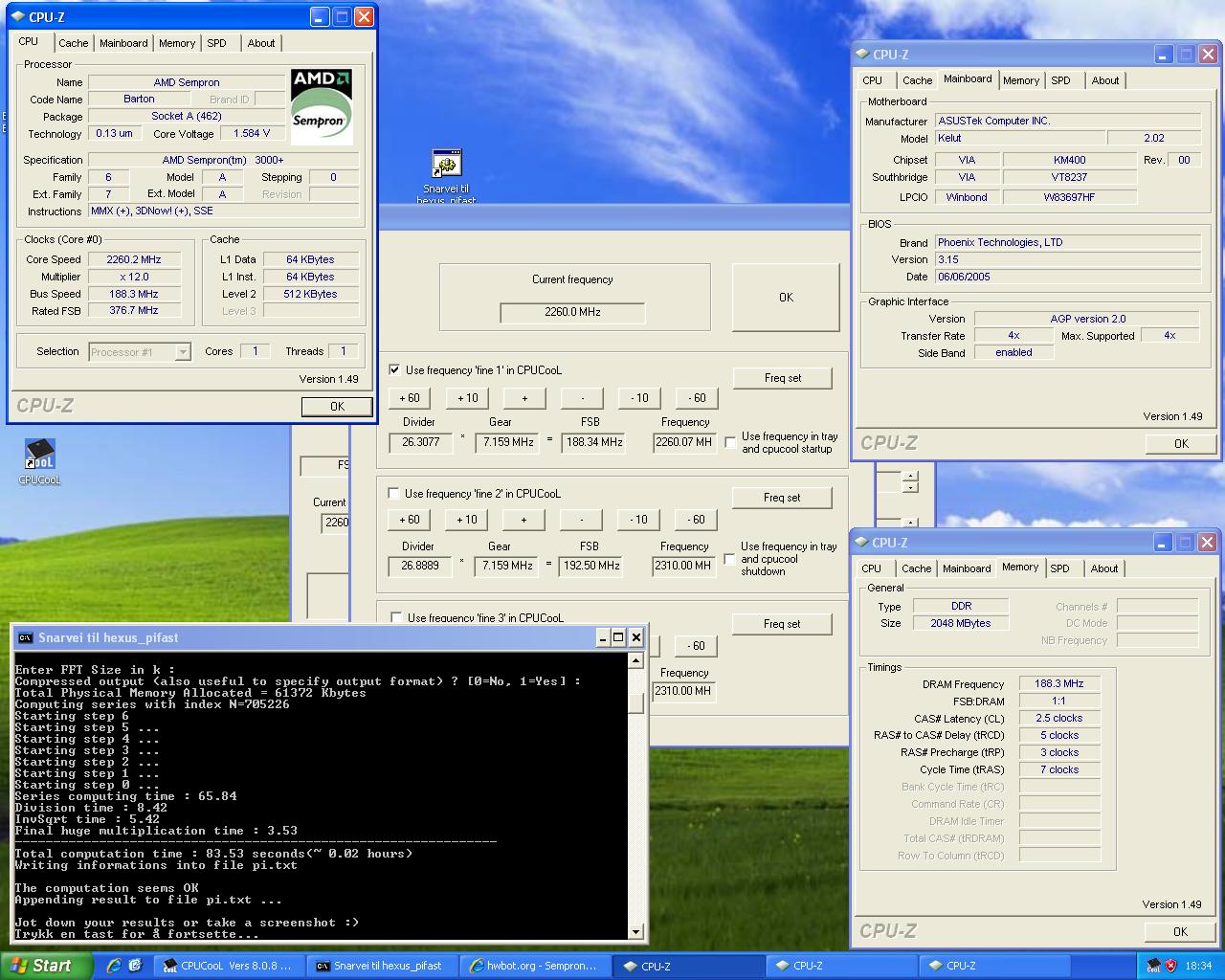
Task: Open the CPUCooL desktop shortcut icon
Action: coord(39,455)
